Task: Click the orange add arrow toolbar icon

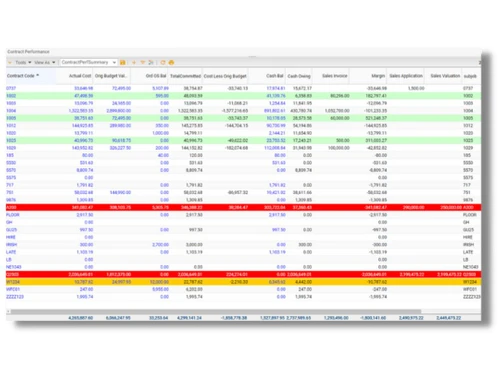Action: click(134, 62)
